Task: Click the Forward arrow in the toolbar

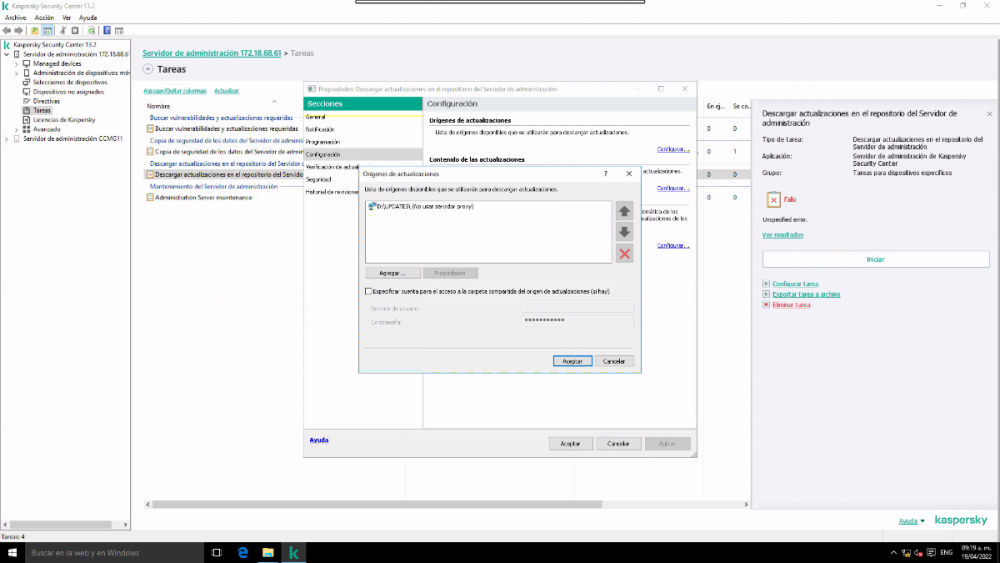Action: point(18,31)
